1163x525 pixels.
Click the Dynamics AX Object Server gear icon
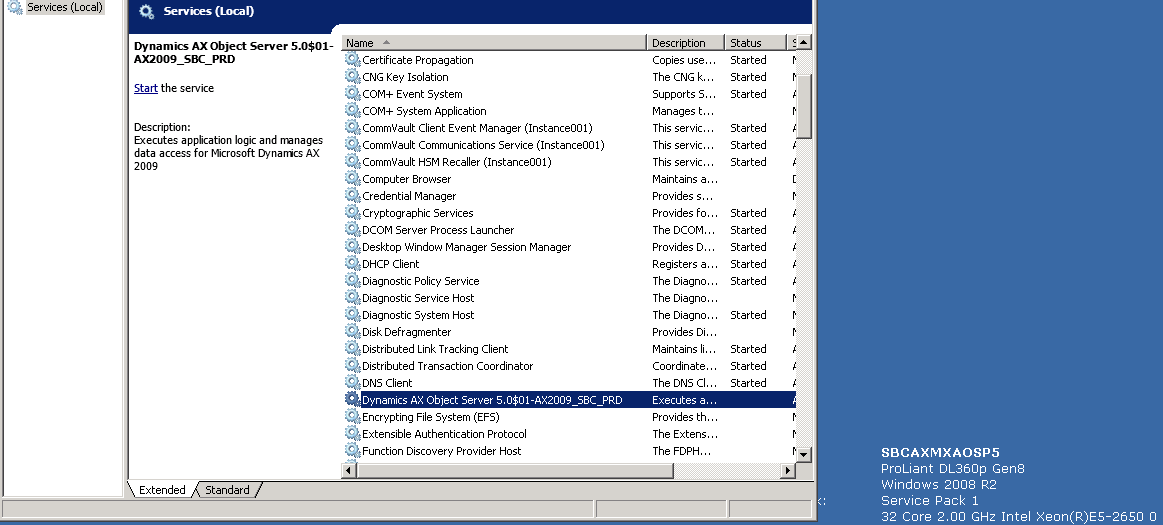(x=352, y=400)
